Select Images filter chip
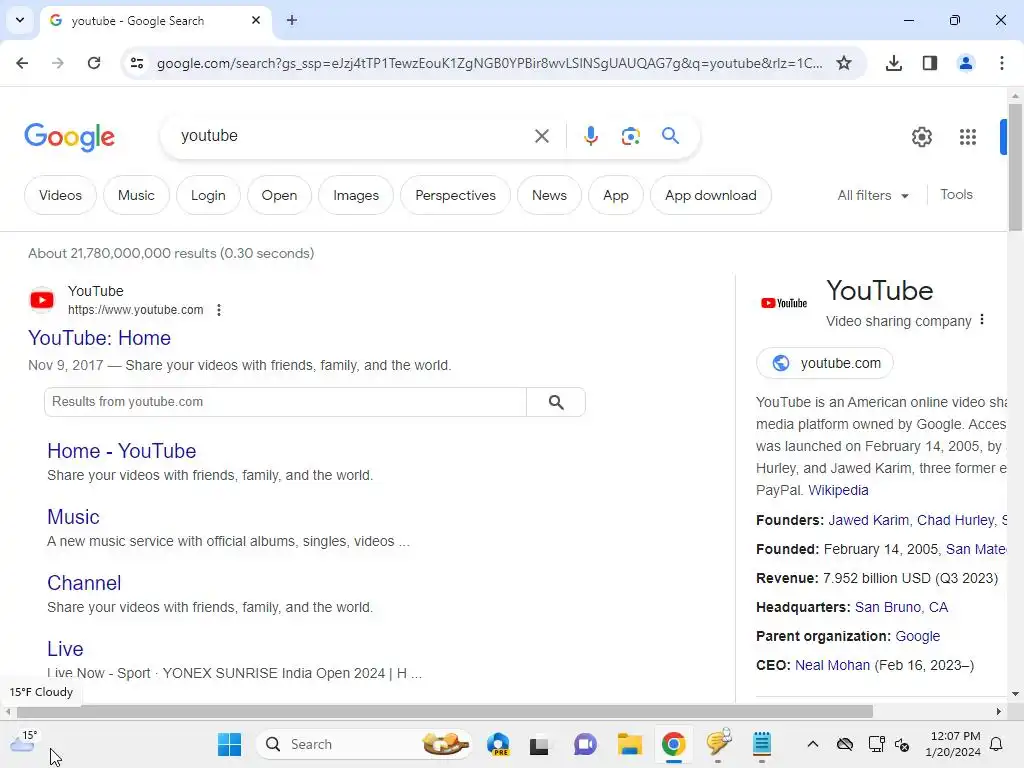1024x768 pixels. (355, 195)
